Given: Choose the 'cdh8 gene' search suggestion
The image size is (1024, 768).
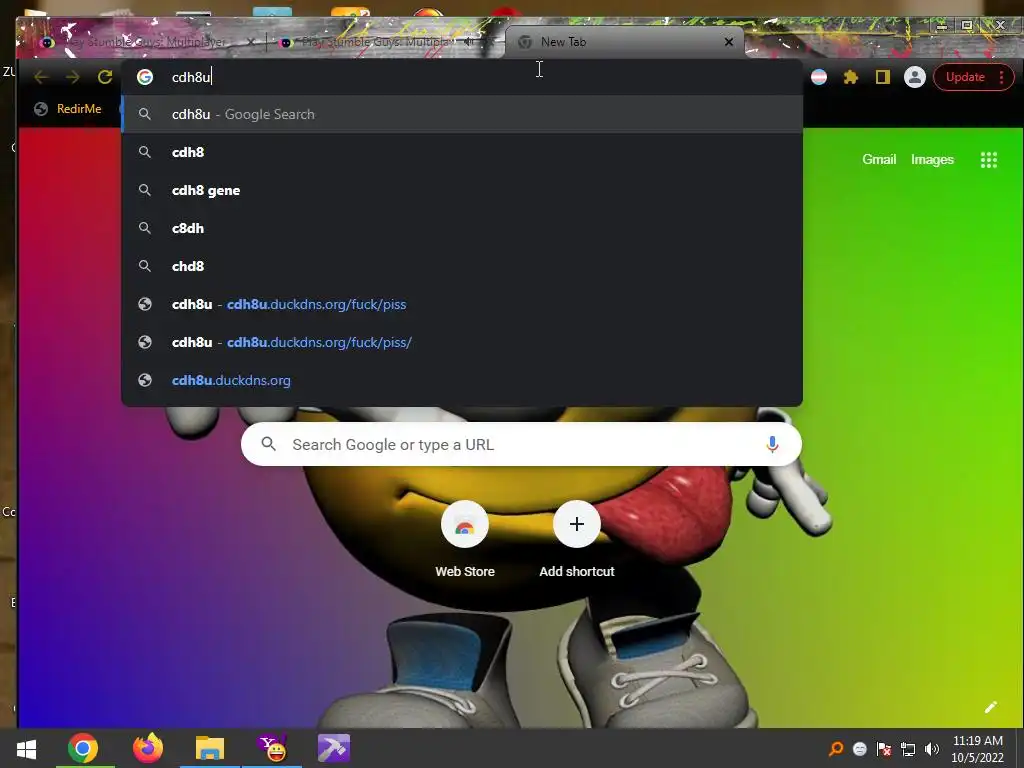Looking at the screenshot, I should (x=462, y=190).
